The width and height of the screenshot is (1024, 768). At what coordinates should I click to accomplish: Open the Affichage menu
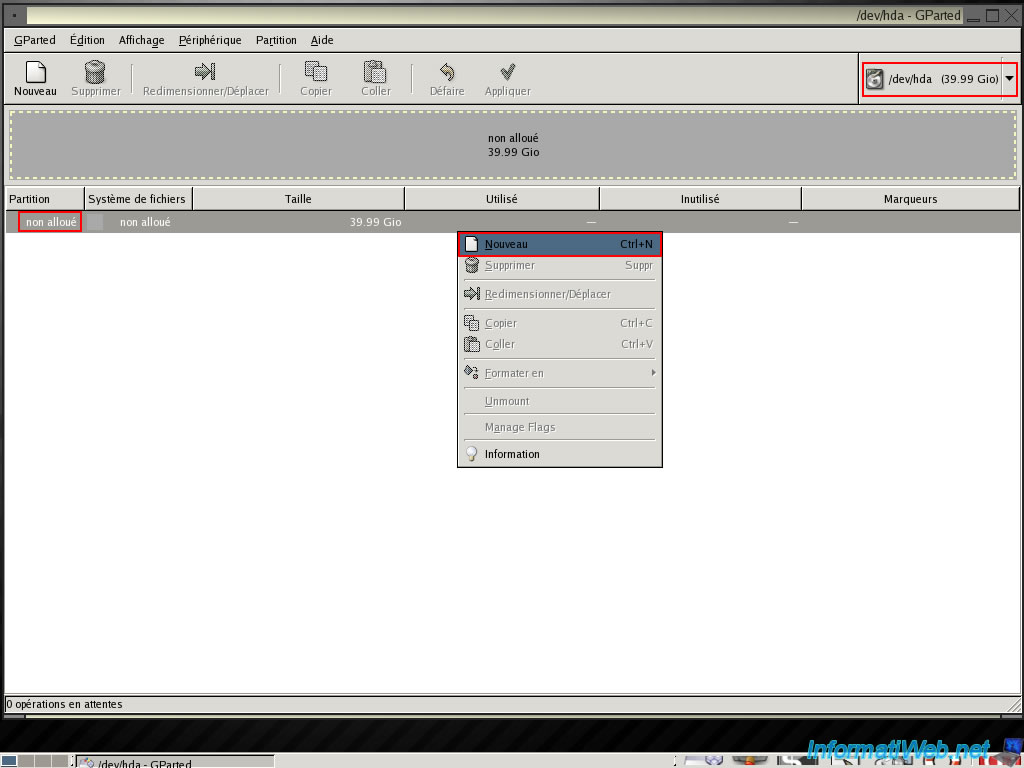point(142,40)
